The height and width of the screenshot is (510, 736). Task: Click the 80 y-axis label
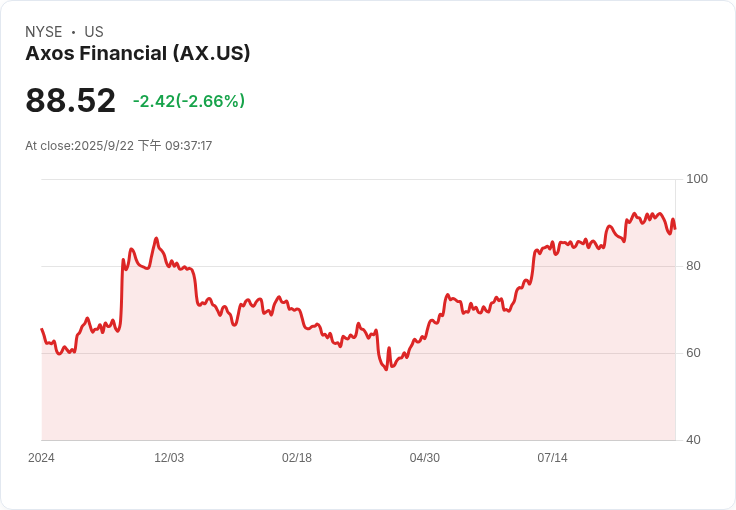pos(693,266)
